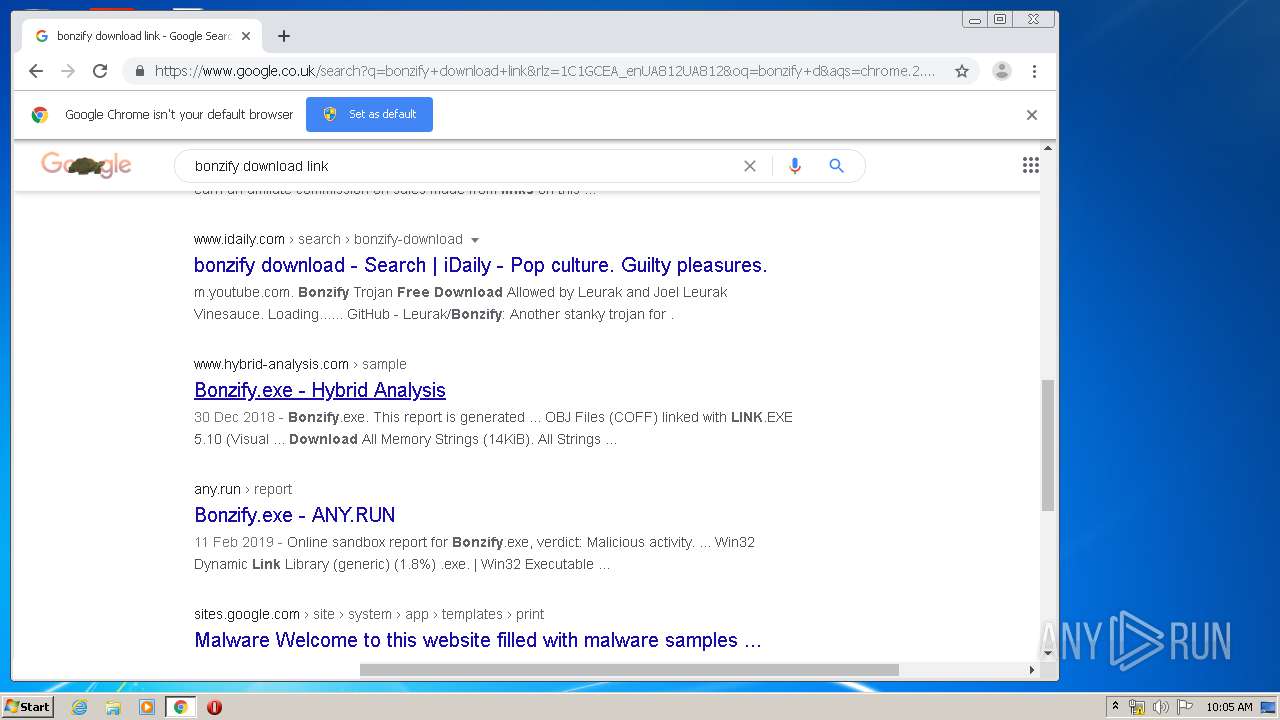Go back to the previous page
The height and width of the screenshot is (720, 1280).
coord(36,71)
